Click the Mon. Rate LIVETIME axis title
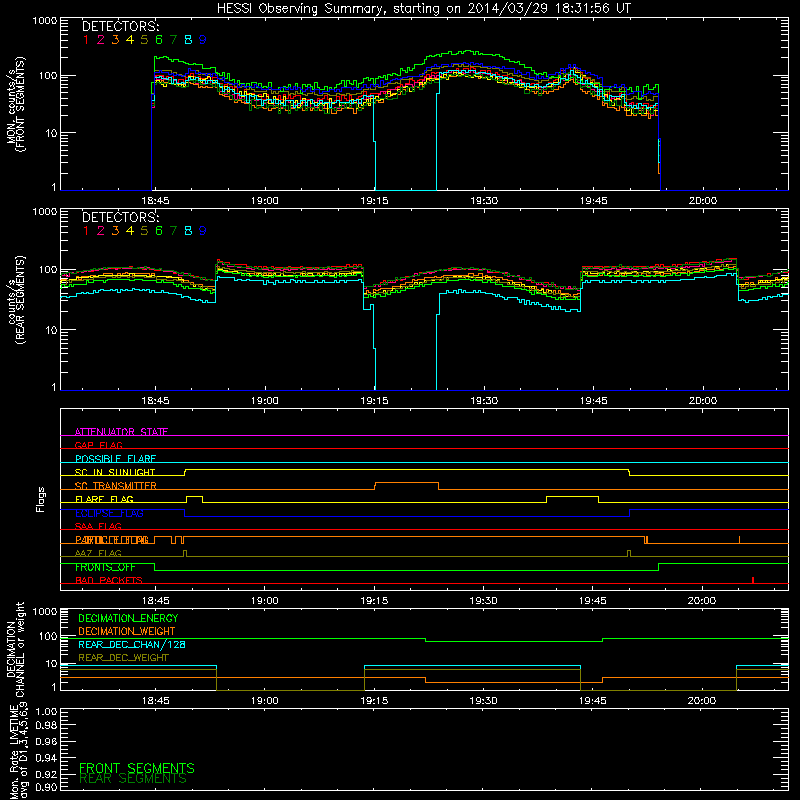This screenshot has width=800, height=800. (x=19, y=750)
